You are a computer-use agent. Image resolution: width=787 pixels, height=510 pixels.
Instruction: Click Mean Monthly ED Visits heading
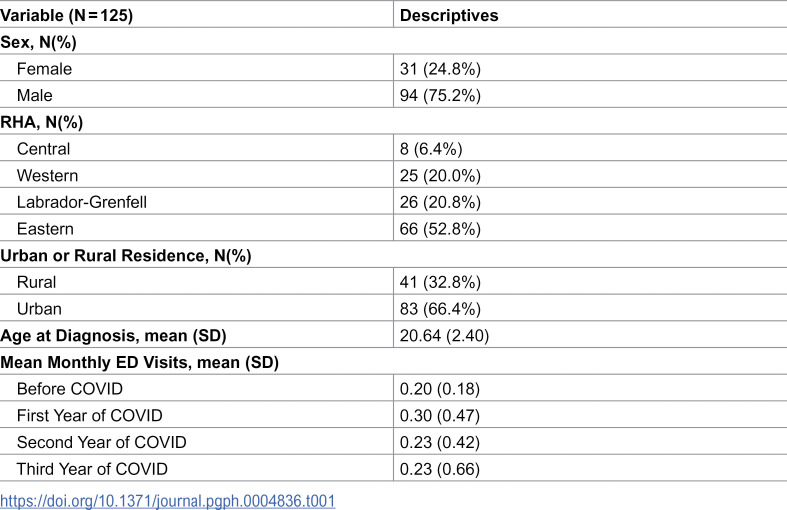[x=140, y=362]
